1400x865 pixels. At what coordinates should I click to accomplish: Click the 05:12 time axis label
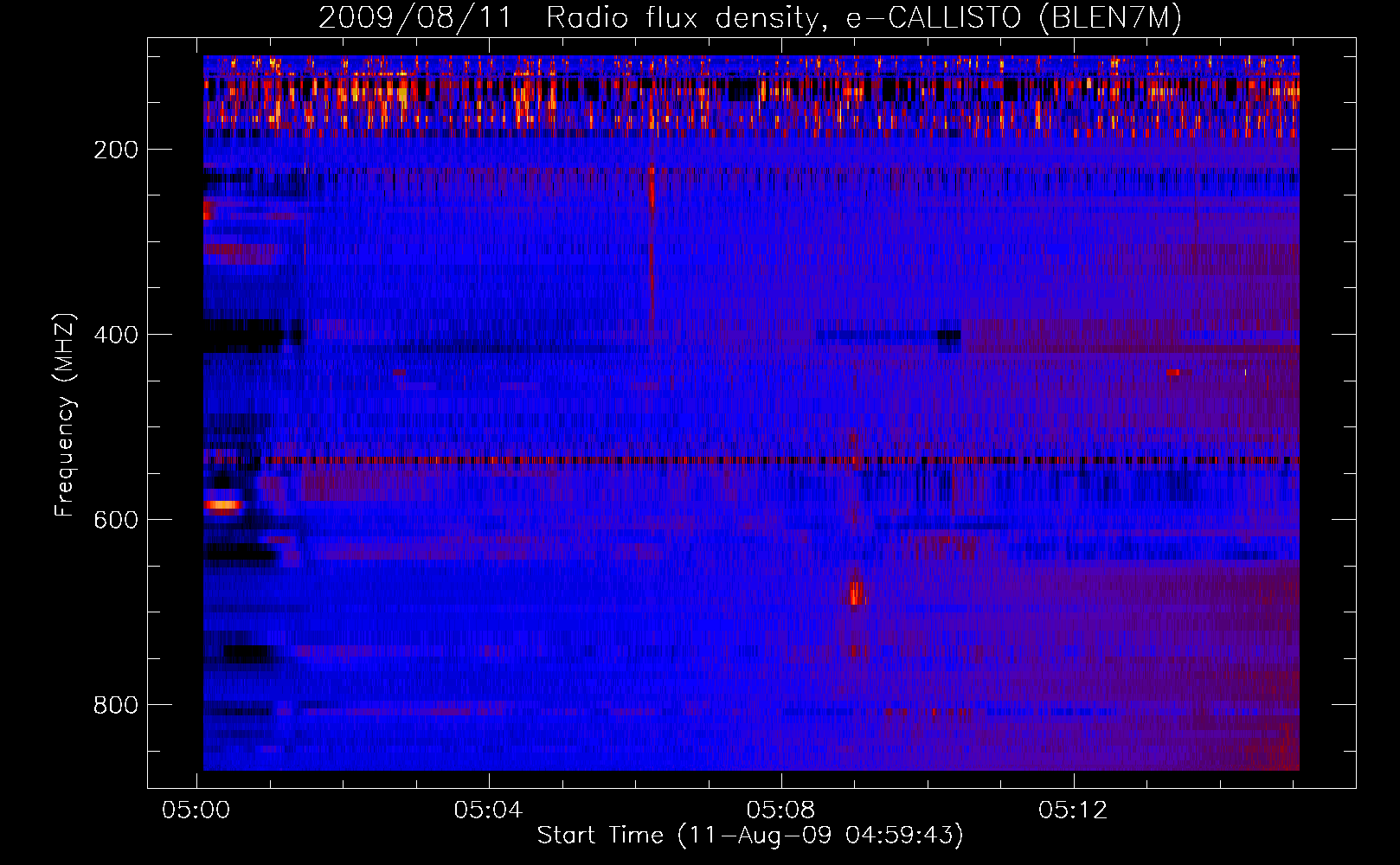[x=1074, y=810]
